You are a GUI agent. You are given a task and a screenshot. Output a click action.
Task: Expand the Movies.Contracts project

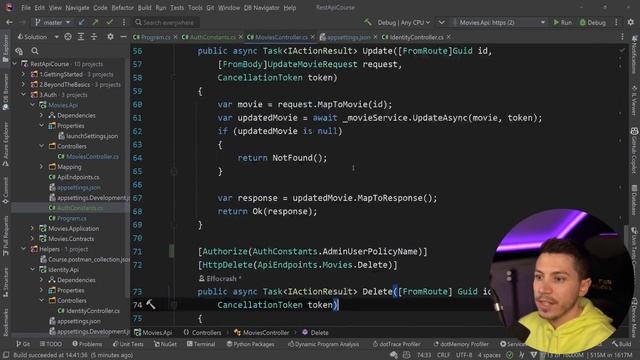(32, 238)
